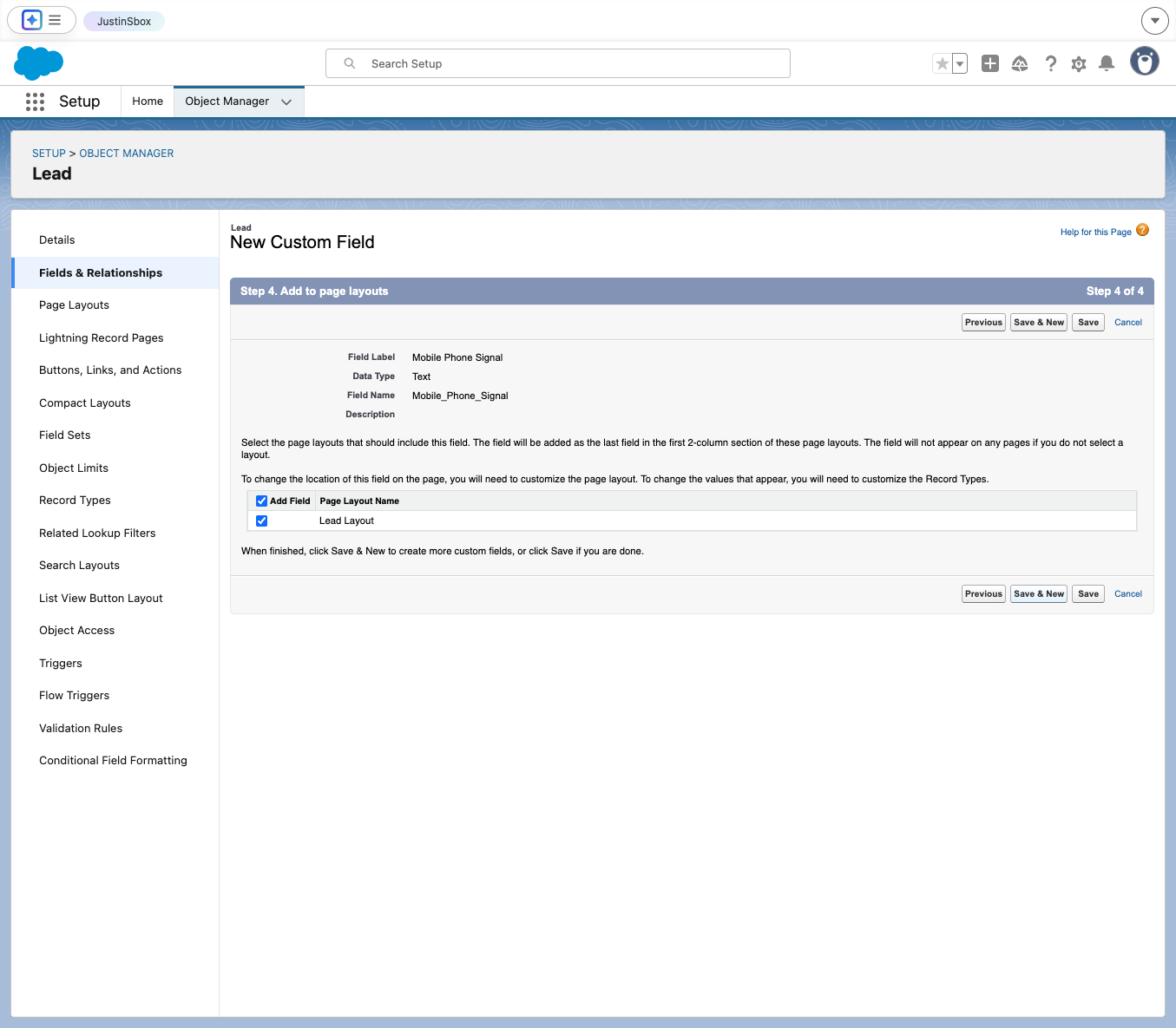1176x1028 pixels.
Task: Click the Salesforce cloud logo
Action: pyautogui.click(x=39, y=63)
